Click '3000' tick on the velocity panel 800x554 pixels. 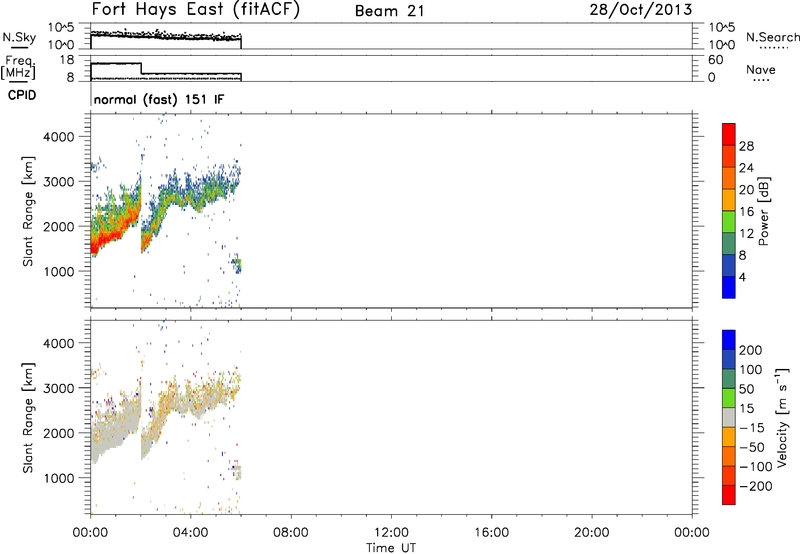coord(58,388)
